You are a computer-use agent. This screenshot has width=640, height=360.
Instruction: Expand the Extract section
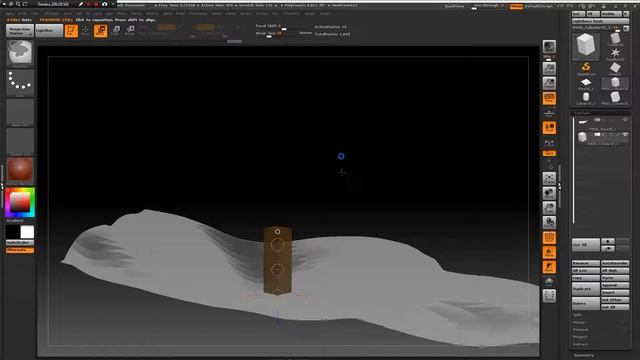click(x=580, y=344)
